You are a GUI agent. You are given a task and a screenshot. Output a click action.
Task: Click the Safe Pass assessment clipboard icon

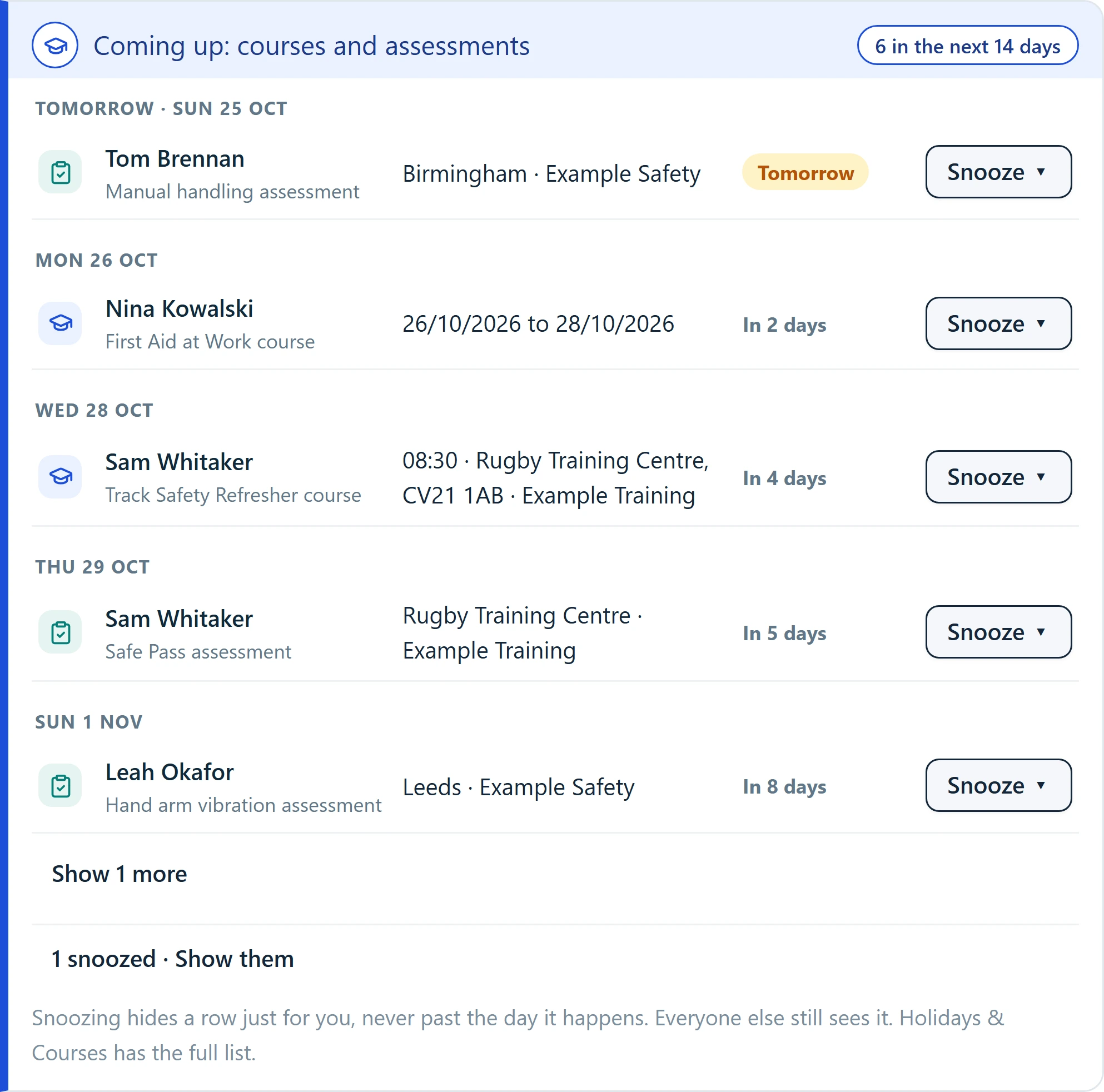click(x=60, y=632)
